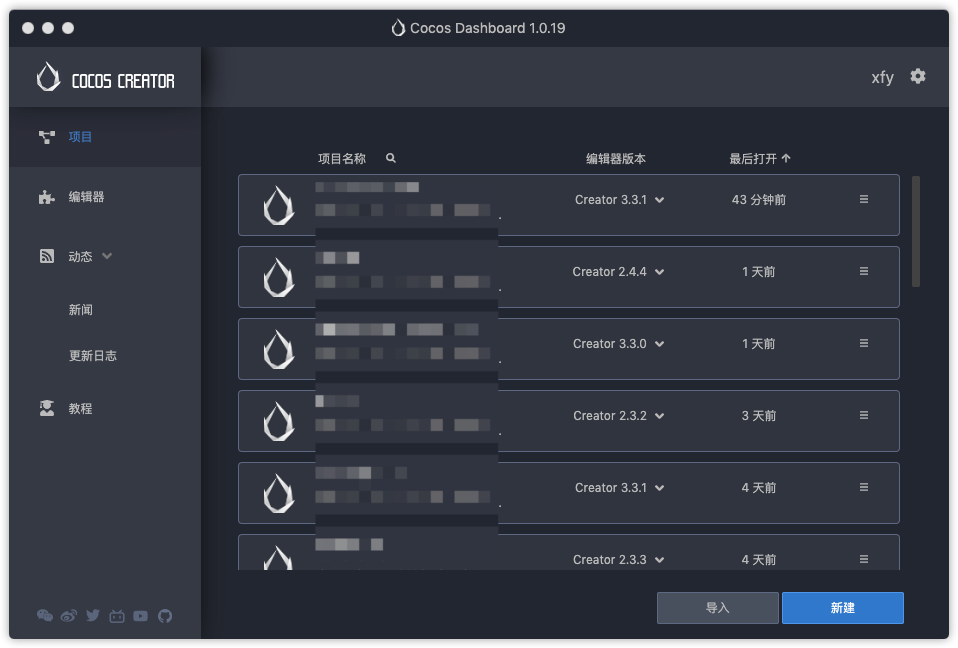Collapse the 动态 section using its chevron
Screen dimensions: 958x648
tap(107, 256)
